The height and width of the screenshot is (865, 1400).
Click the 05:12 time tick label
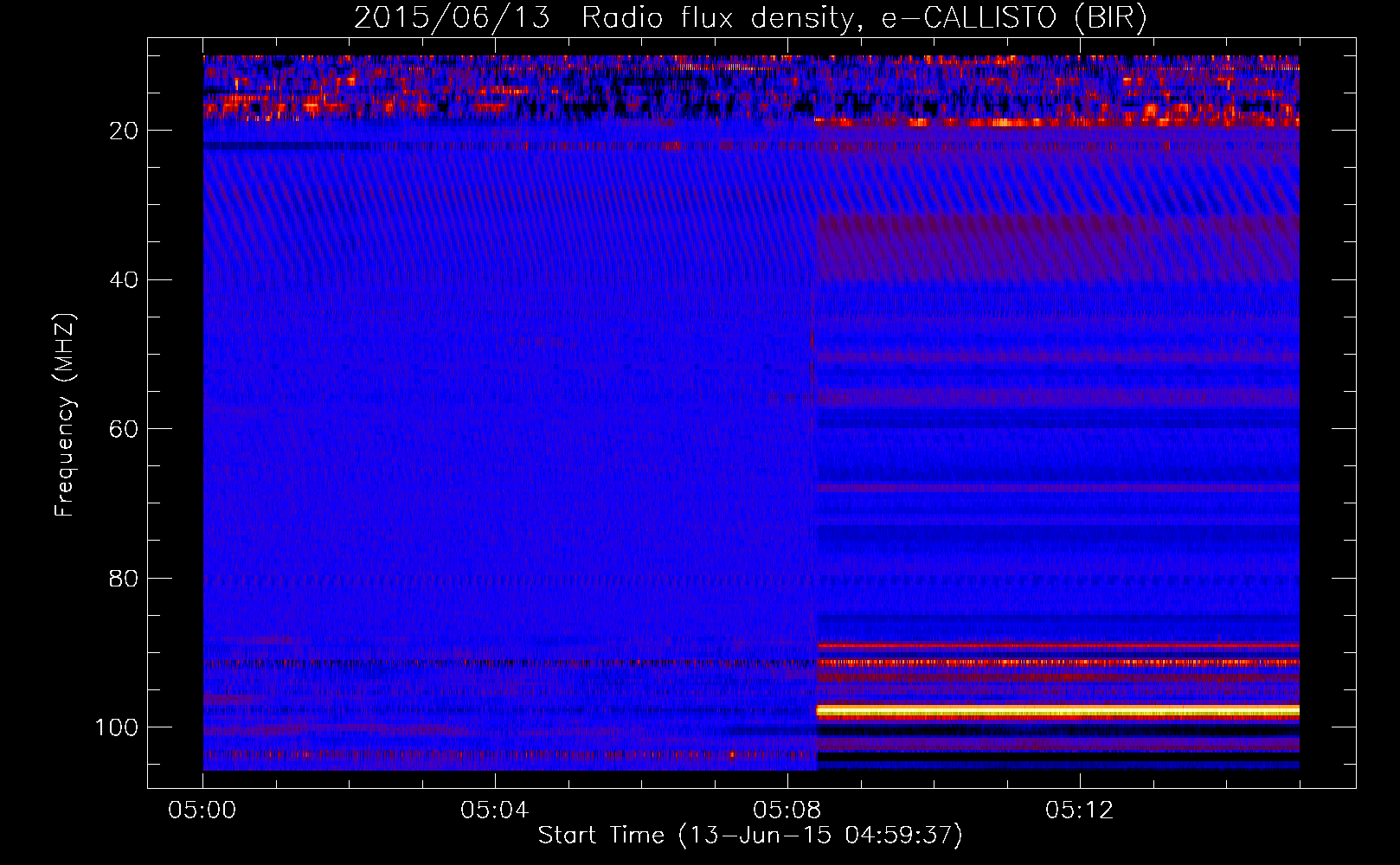(x=1080, y=811)
